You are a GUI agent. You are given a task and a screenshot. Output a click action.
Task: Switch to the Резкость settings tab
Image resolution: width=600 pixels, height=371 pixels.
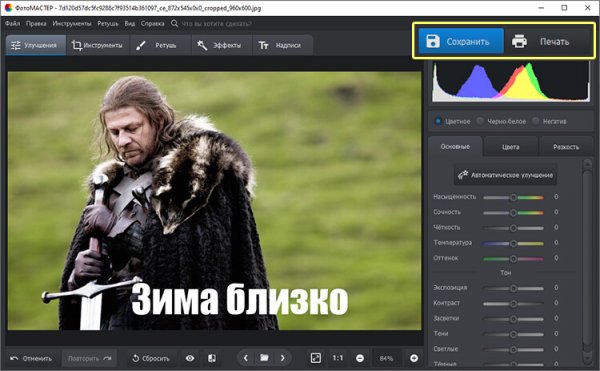point(566,147)
